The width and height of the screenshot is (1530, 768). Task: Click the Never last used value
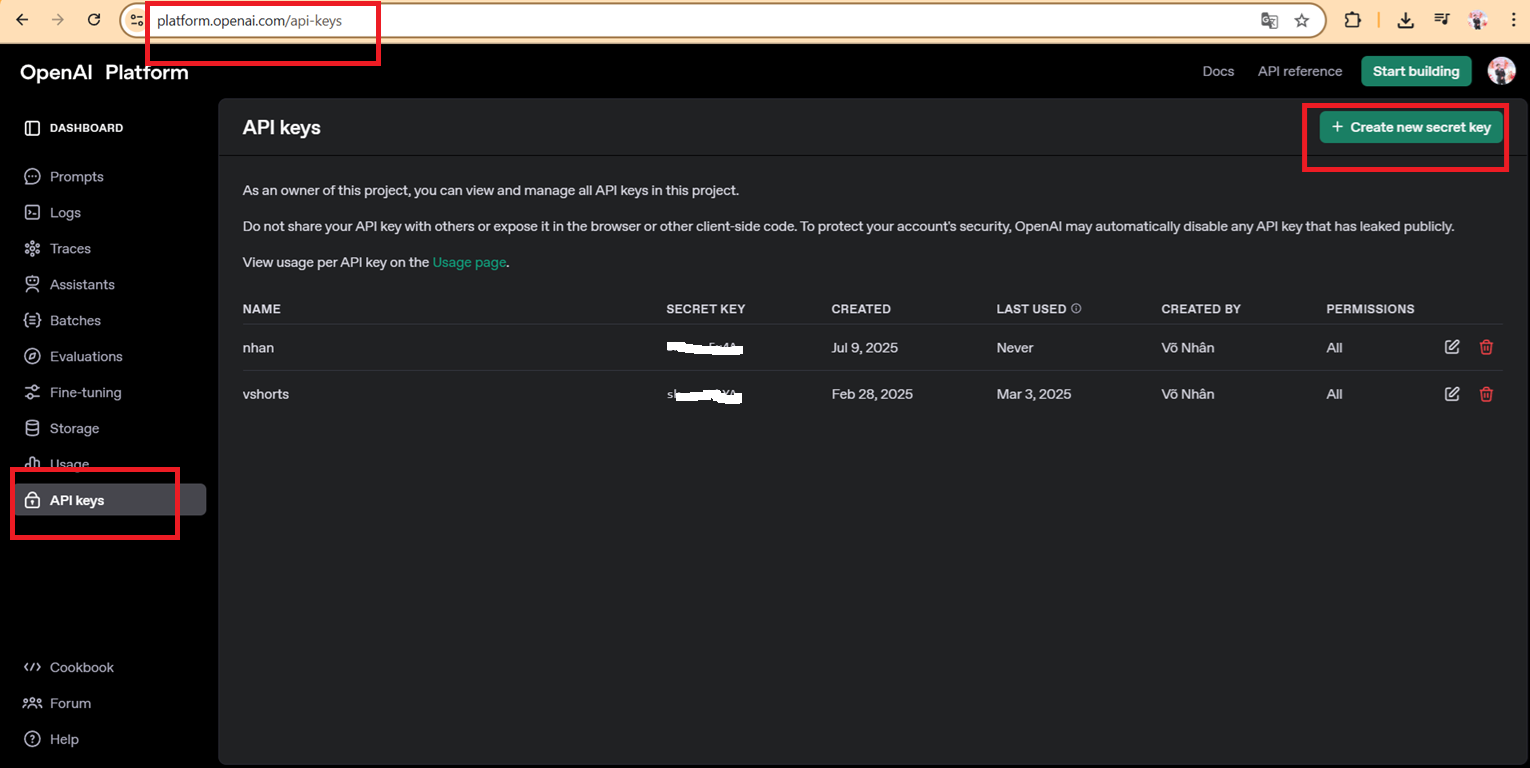(x=1015, y=348)
